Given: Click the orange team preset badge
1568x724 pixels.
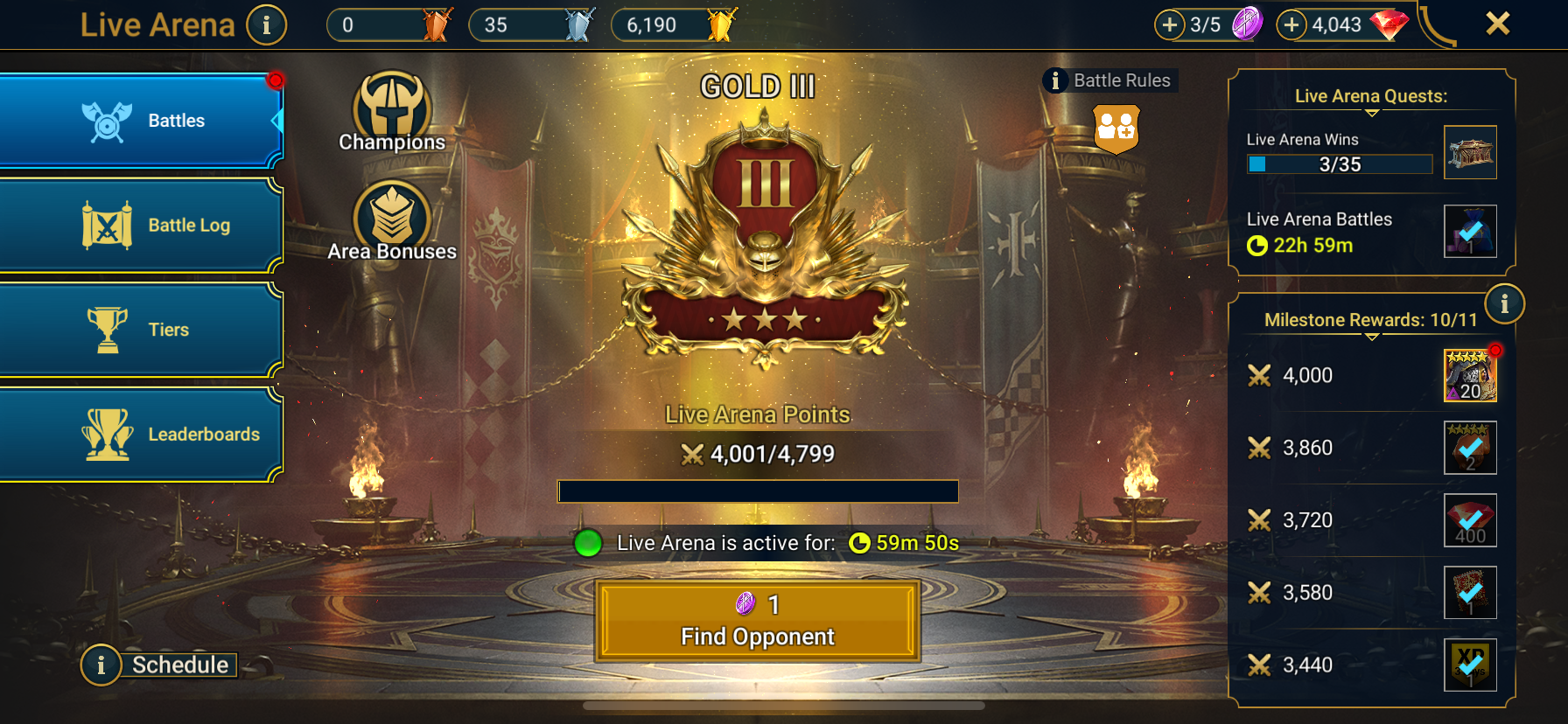Looking at the screenshot, I should (1117, 129).
